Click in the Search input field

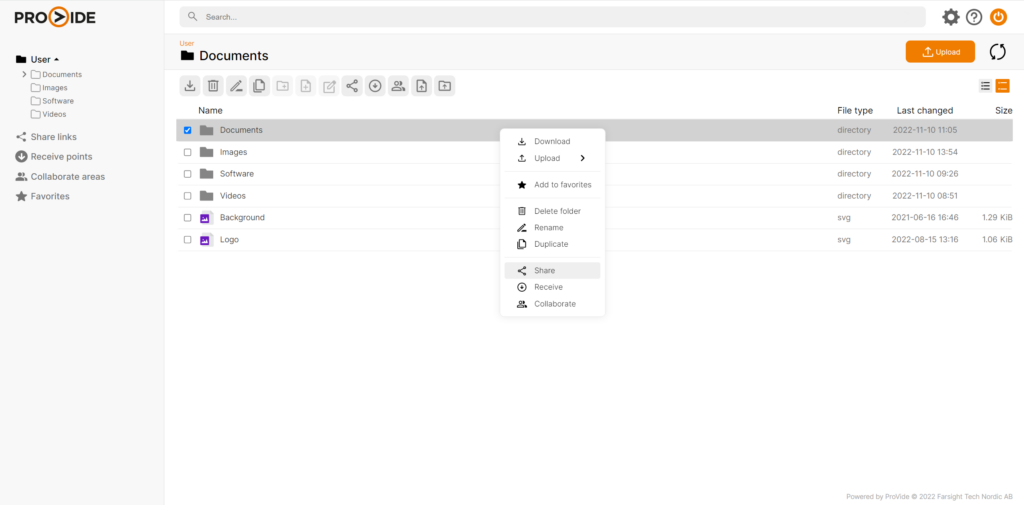(x=552, y=17)
